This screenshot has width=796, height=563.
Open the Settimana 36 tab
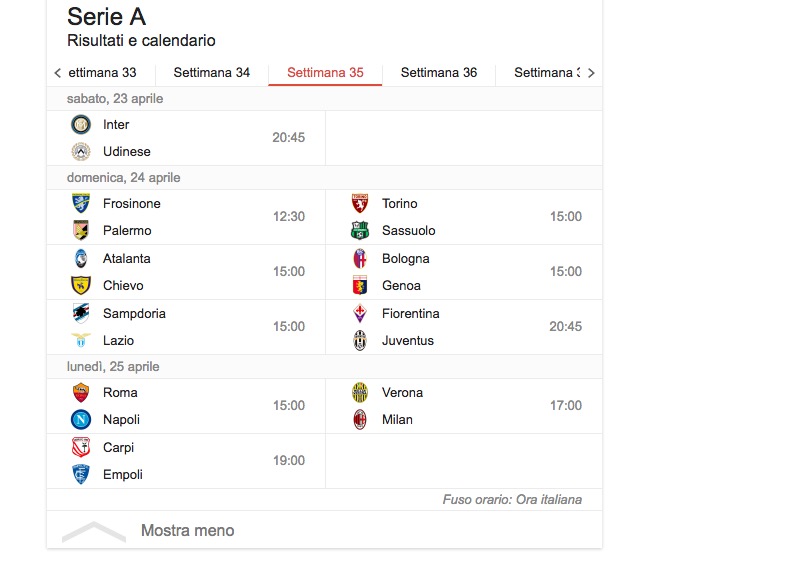439,73
